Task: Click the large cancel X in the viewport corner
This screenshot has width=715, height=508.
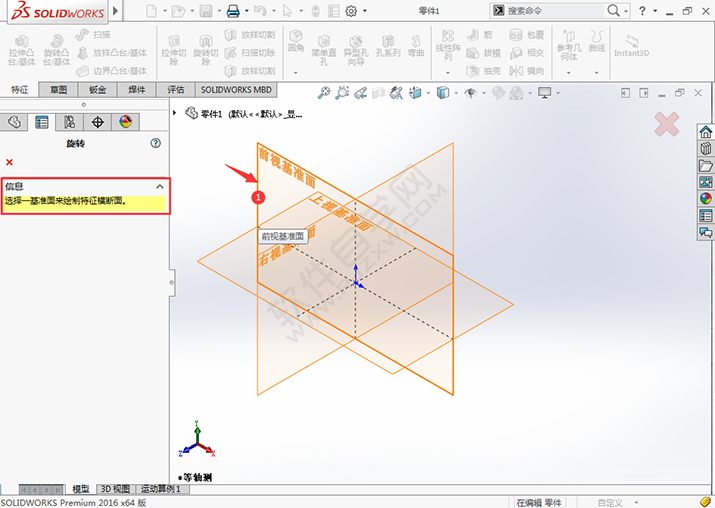Action: pyautogui.click(x=667, y=124)
